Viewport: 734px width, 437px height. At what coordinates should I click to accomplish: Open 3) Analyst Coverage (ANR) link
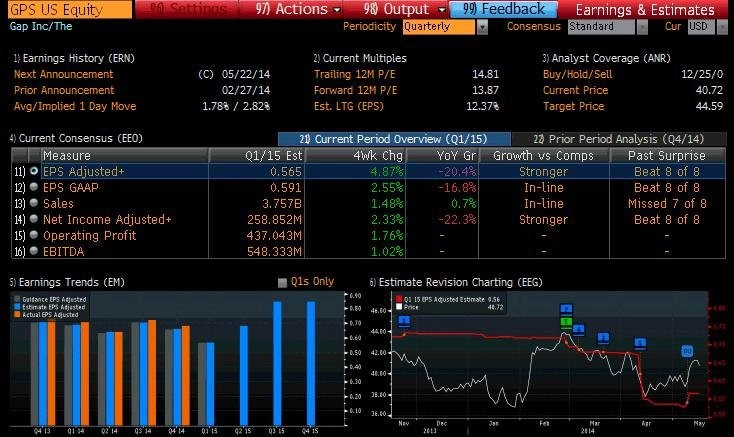pos(606,58)
